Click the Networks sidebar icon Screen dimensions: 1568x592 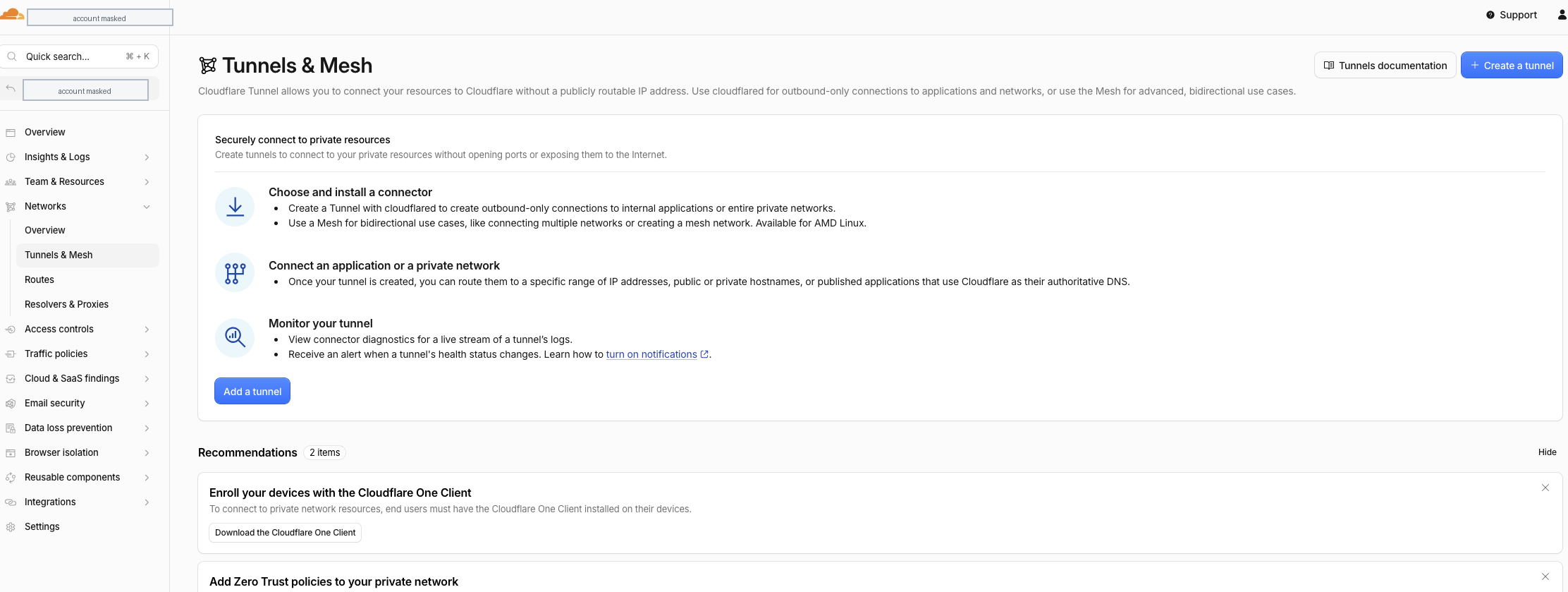tap(11, 207)
